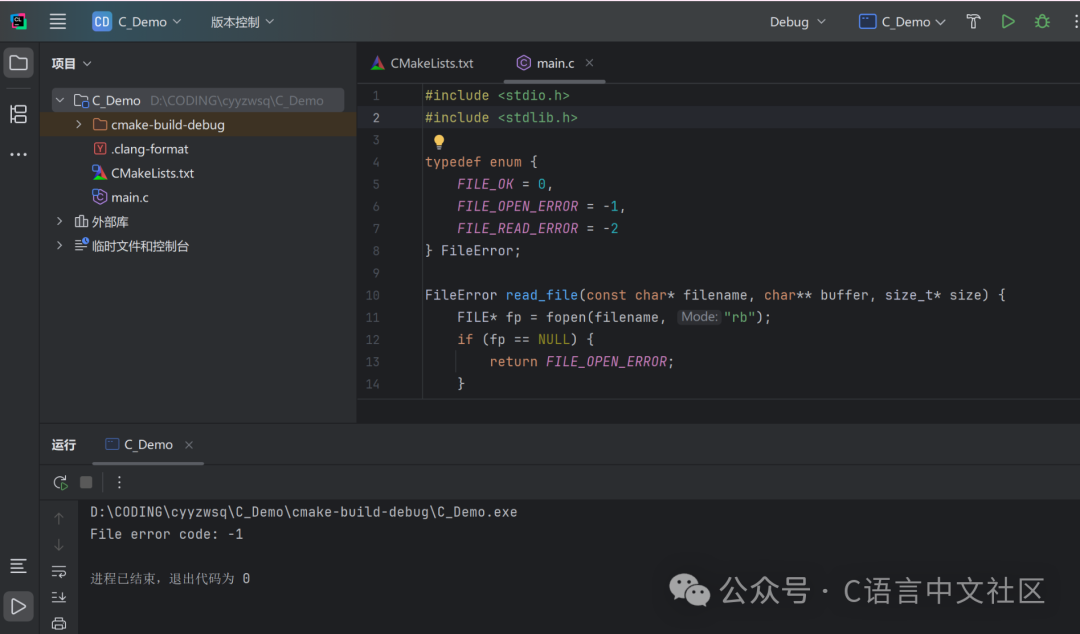This screenshot has height=634, width=1080.
Task: Close the C_Demo run tab
Action: (189, 445)
